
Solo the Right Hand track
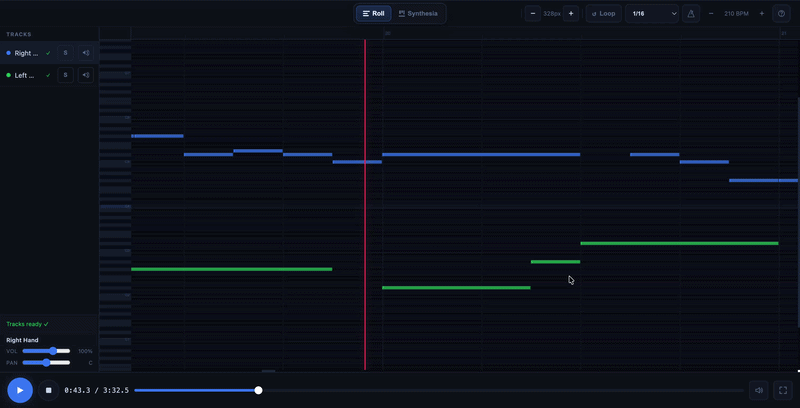click(x=65, y=53)
